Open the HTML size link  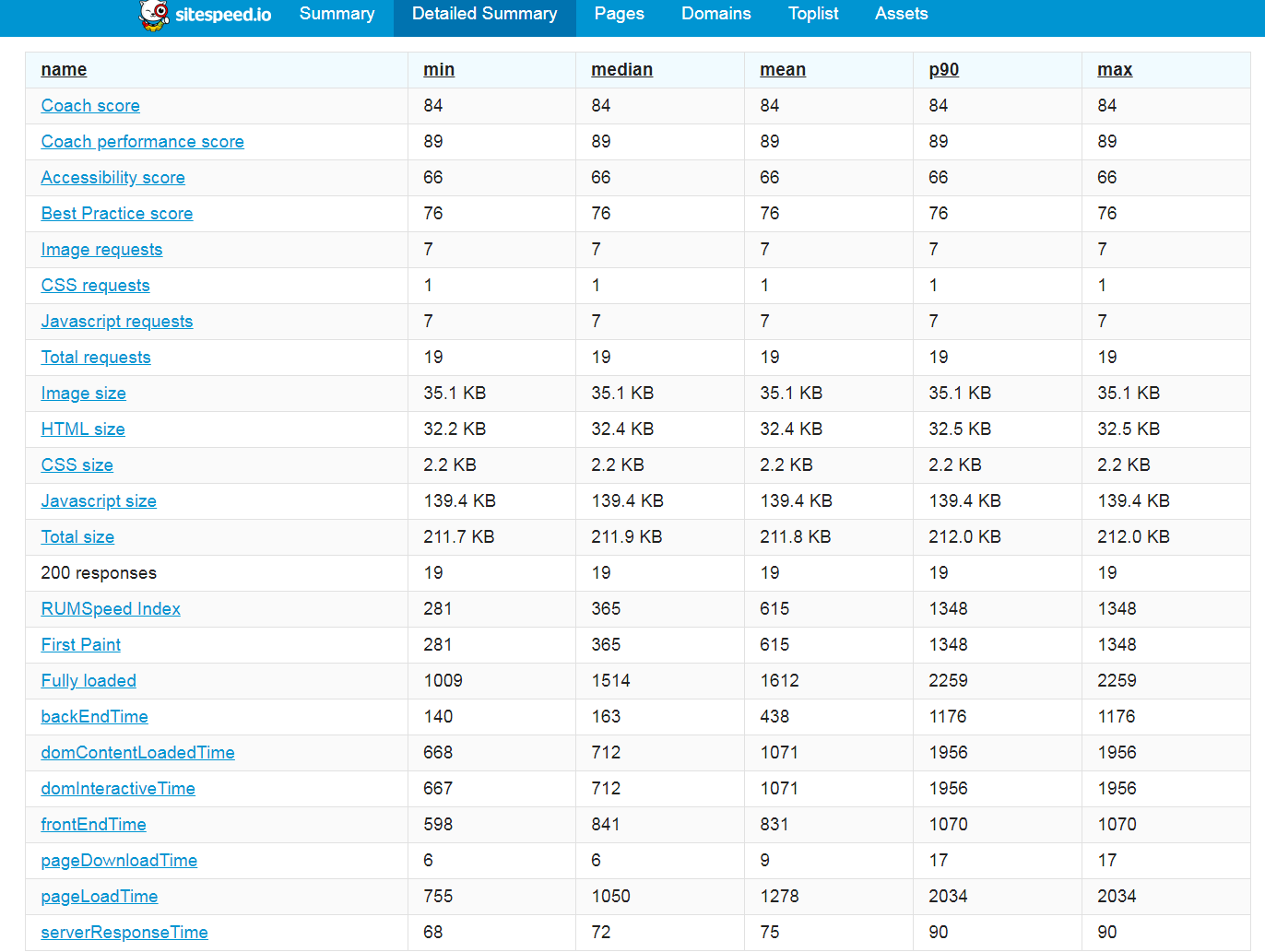pos(83,429)
